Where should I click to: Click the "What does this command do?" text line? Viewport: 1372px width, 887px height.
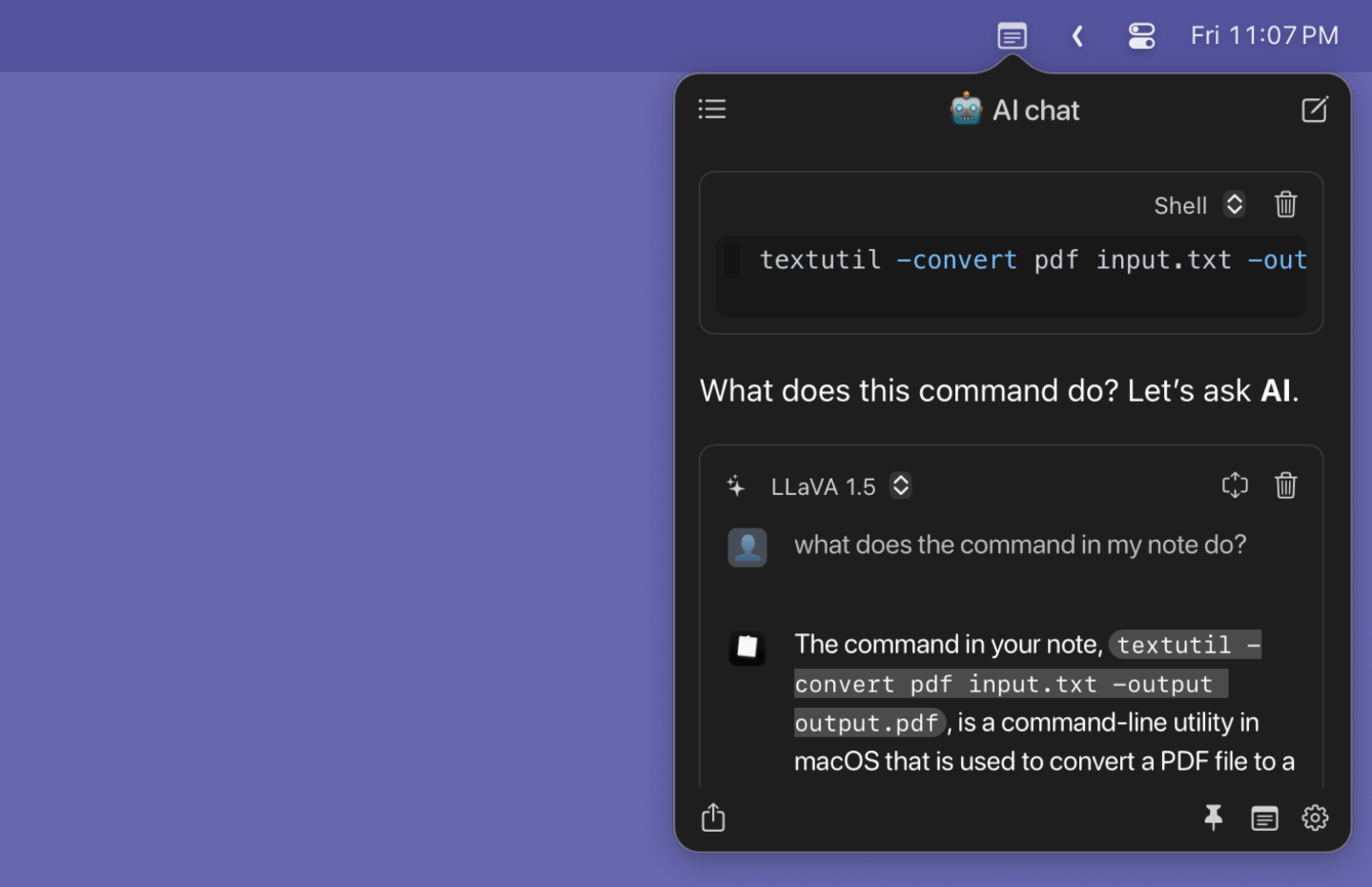pos(999,391)
